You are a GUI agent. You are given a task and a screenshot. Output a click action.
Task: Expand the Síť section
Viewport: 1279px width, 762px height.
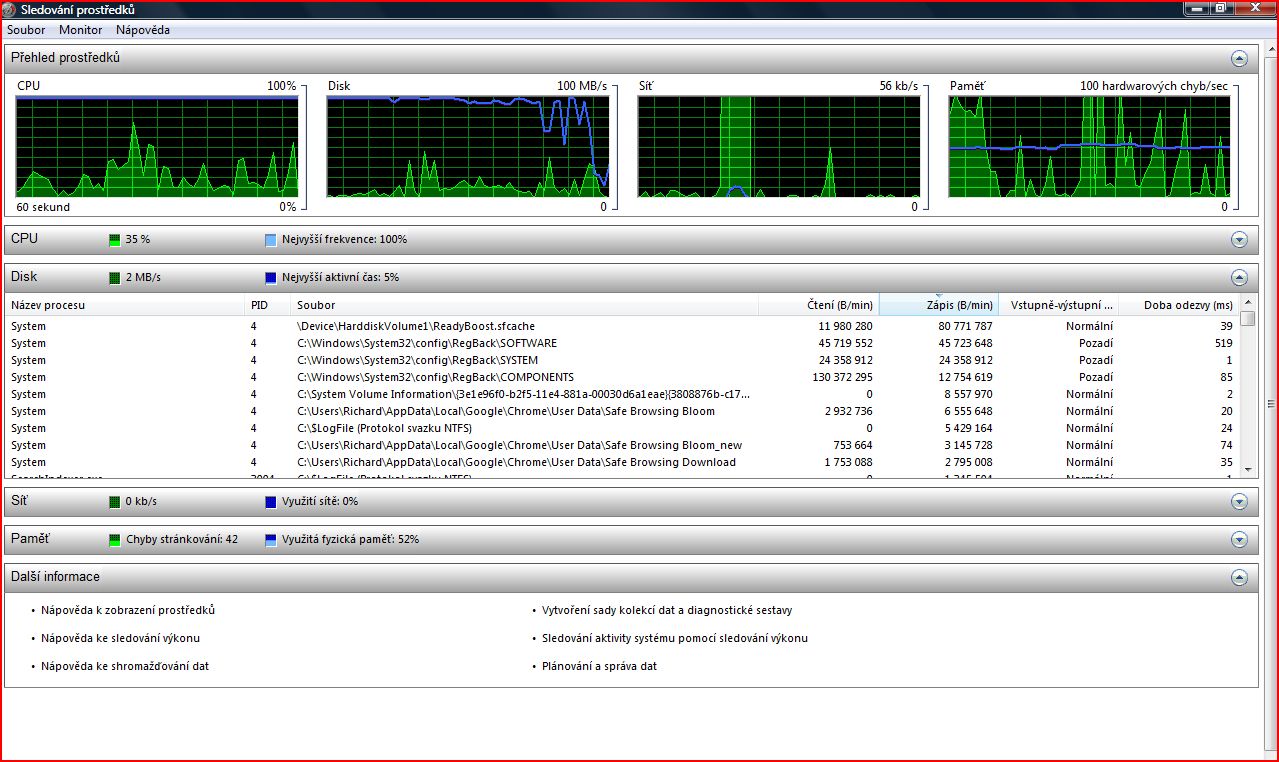1239,502
